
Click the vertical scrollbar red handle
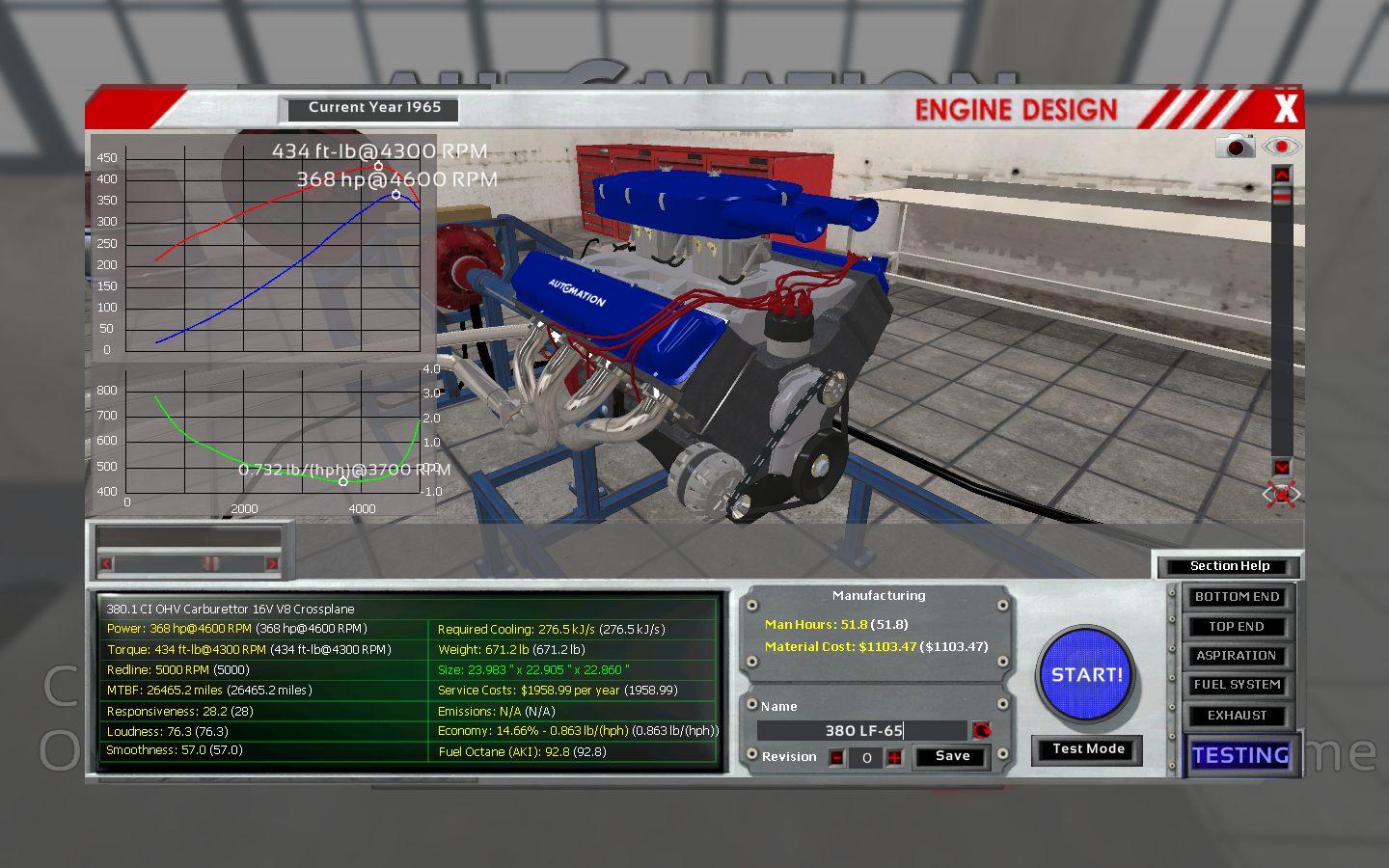tap(1281, 197)
